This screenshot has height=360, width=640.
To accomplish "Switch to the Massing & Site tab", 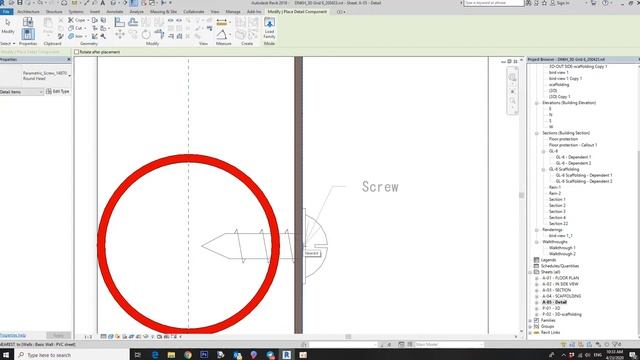I will point(163,12).
